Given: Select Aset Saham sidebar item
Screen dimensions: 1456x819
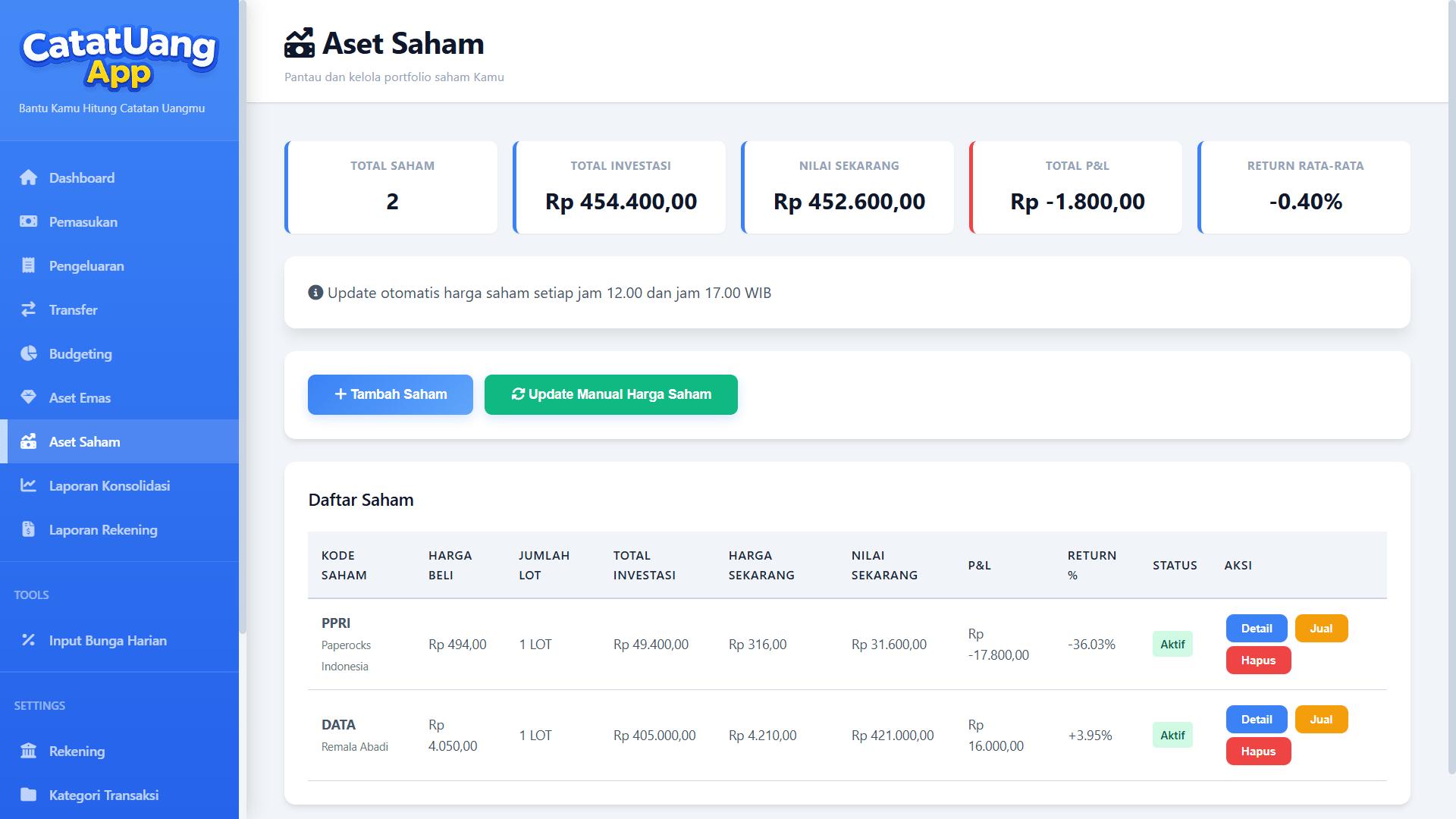Looking at the screenshot, I should (85, 441).
